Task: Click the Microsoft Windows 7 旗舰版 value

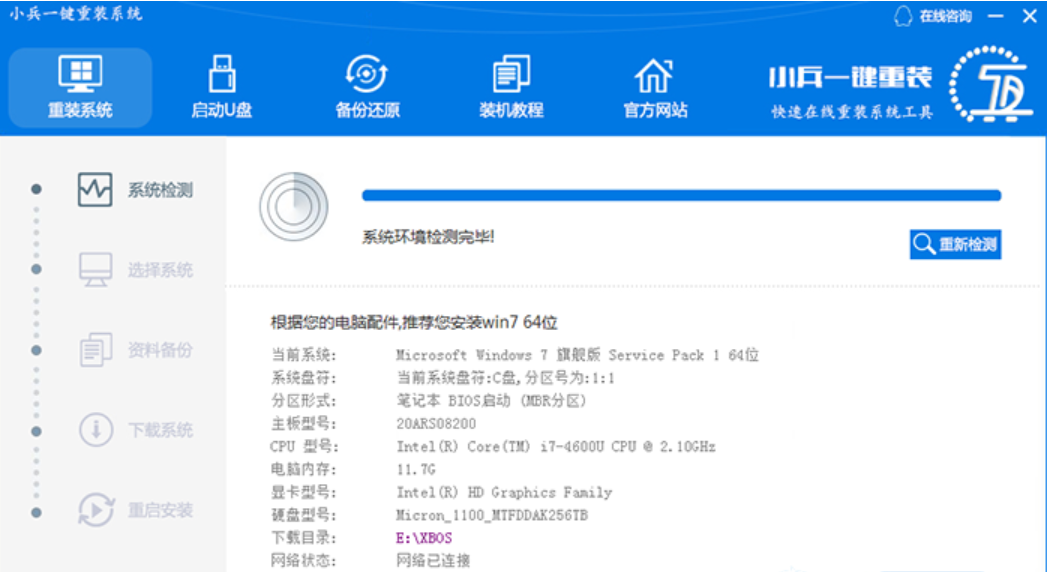Action: tap(578, 355)
